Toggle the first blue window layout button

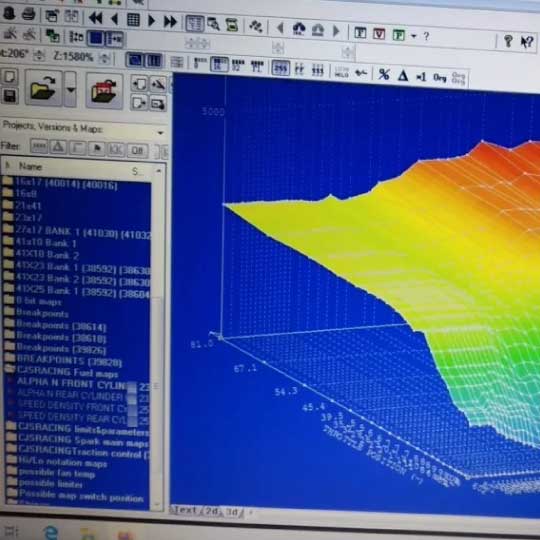(134, 61)
